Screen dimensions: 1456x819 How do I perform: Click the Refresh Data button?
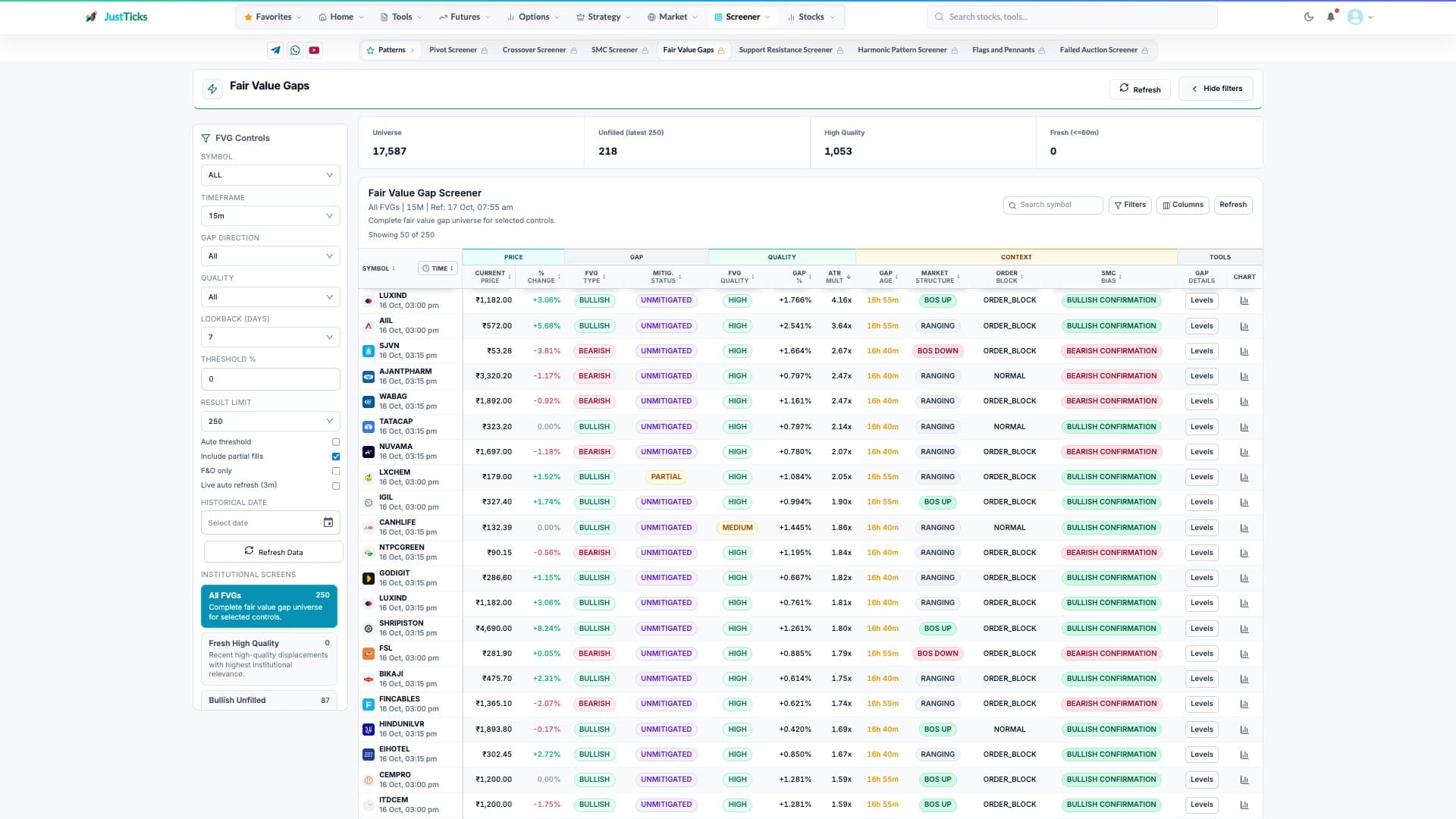(273, 552)
